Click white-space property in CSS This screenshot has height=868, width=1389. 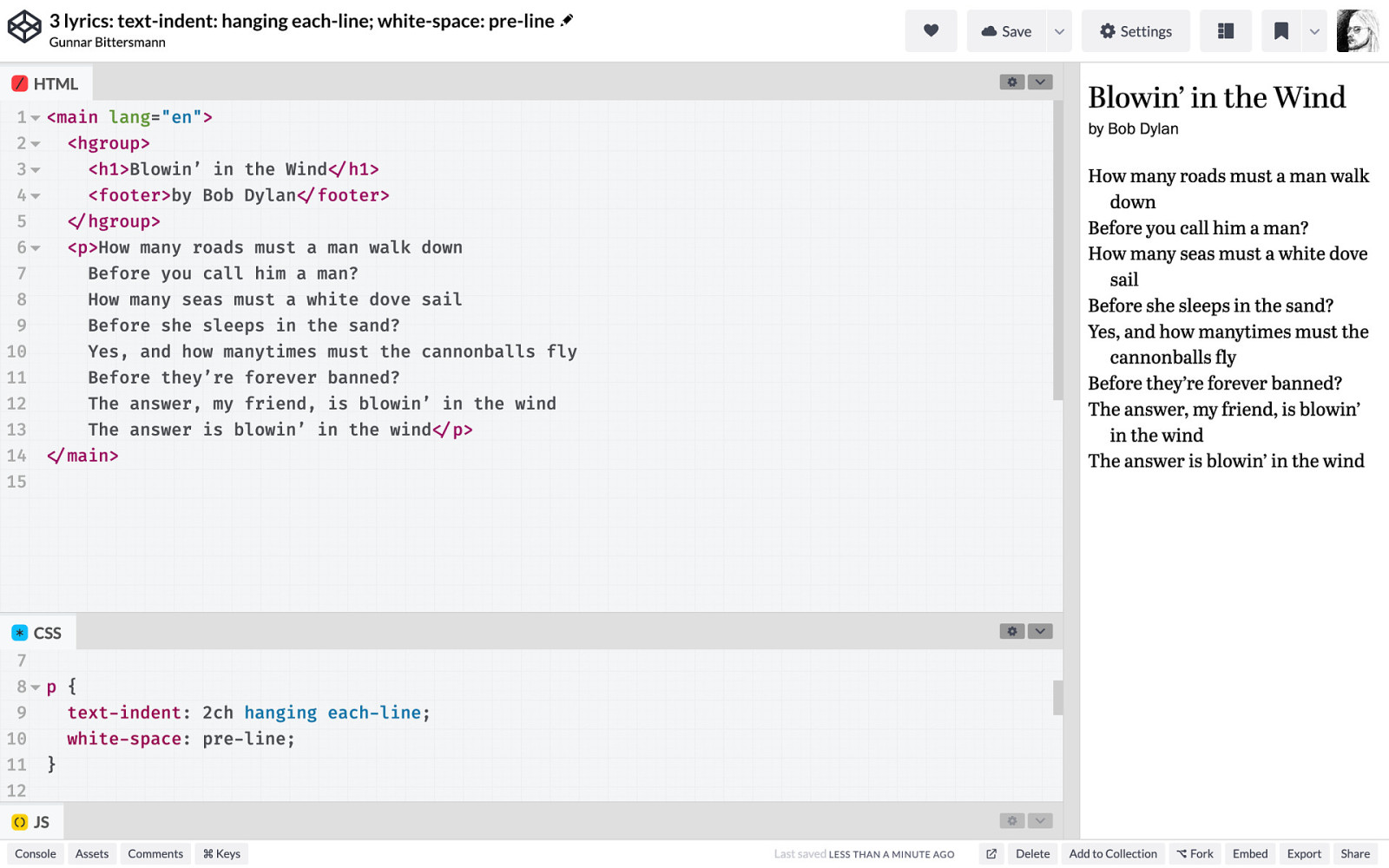124,739
